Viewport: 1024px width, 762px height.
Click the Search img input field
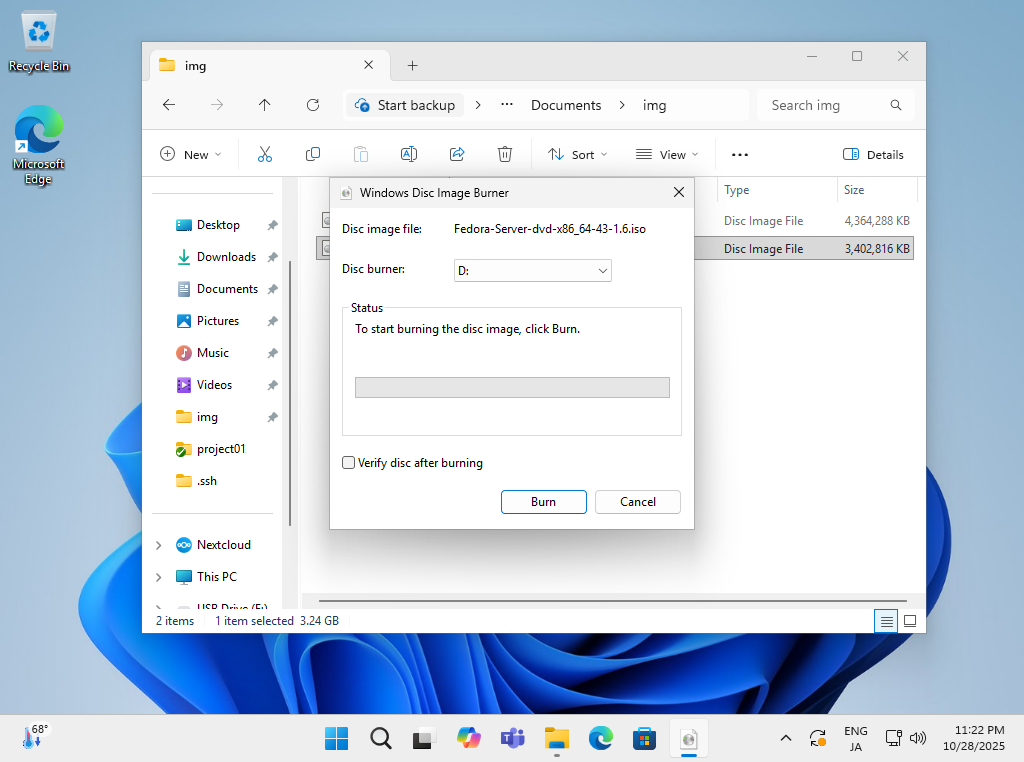[x=825, y=105]
